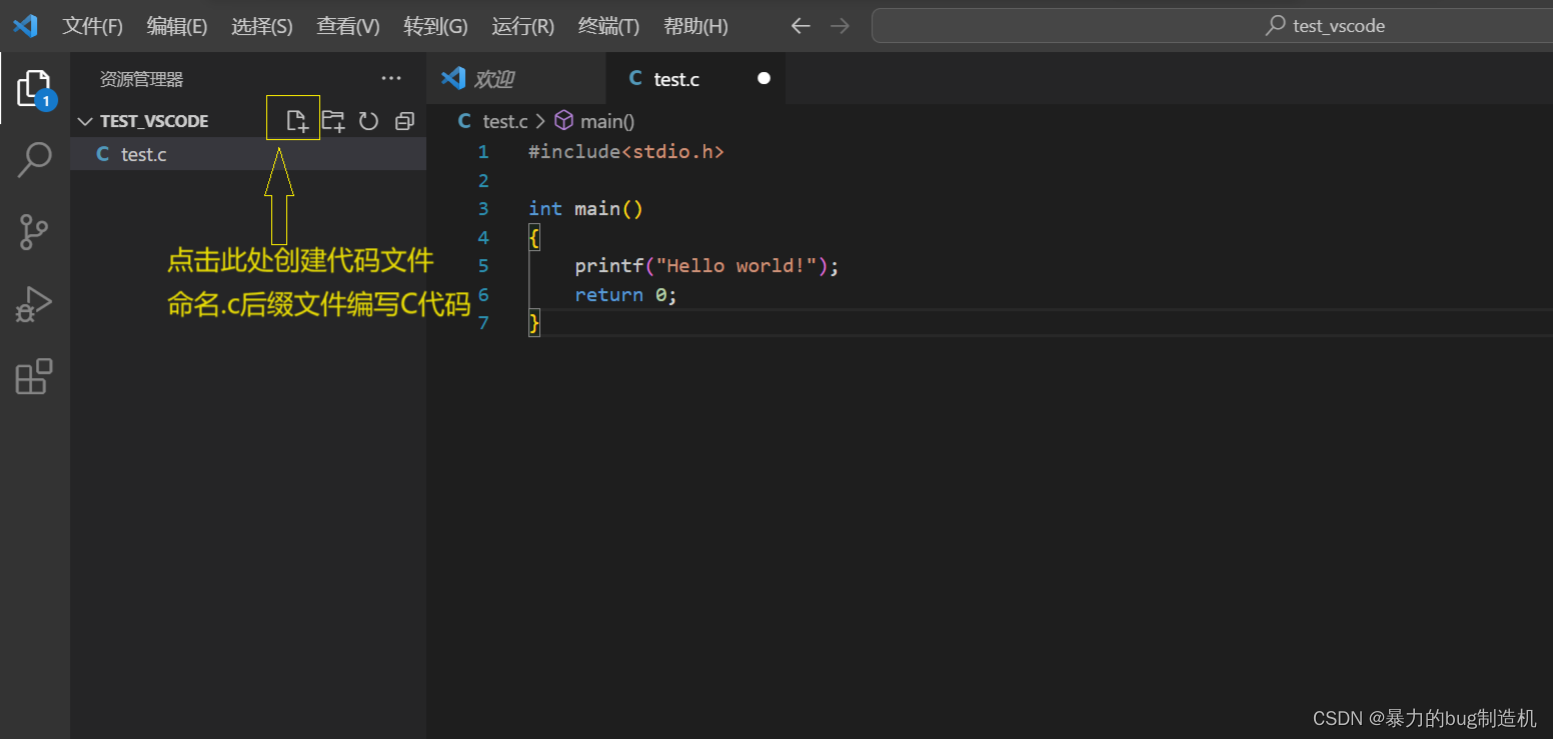Open the 查看(V) menu
The image size is (1553, 739).
click(x=348, y=26)
